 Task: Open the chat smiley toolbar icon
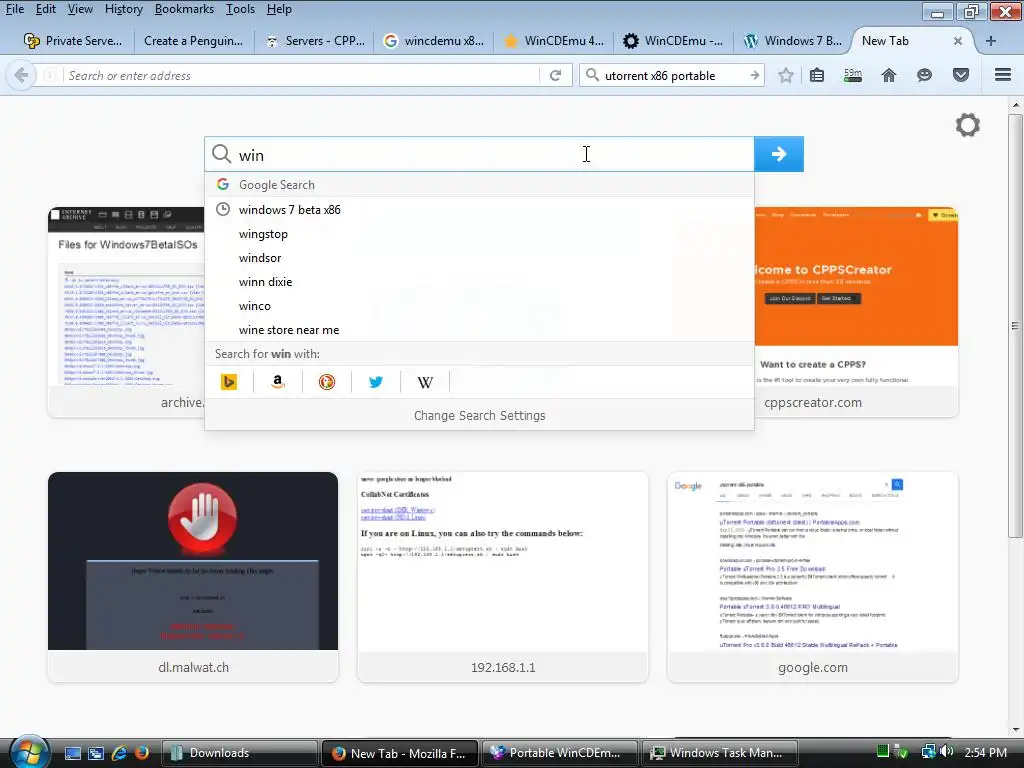[x=924, y=75]
